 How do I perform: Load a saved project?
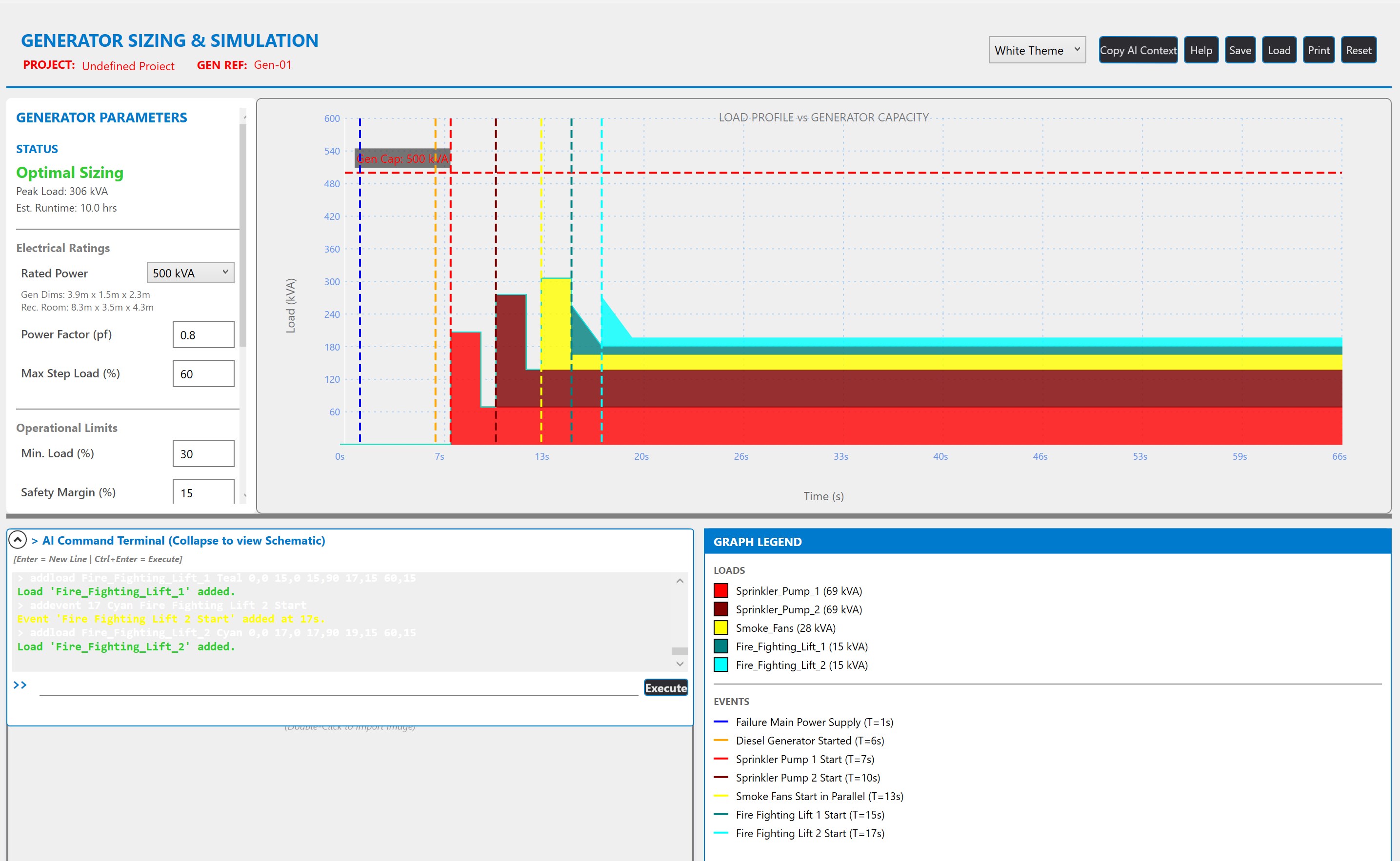(1279, 50)
